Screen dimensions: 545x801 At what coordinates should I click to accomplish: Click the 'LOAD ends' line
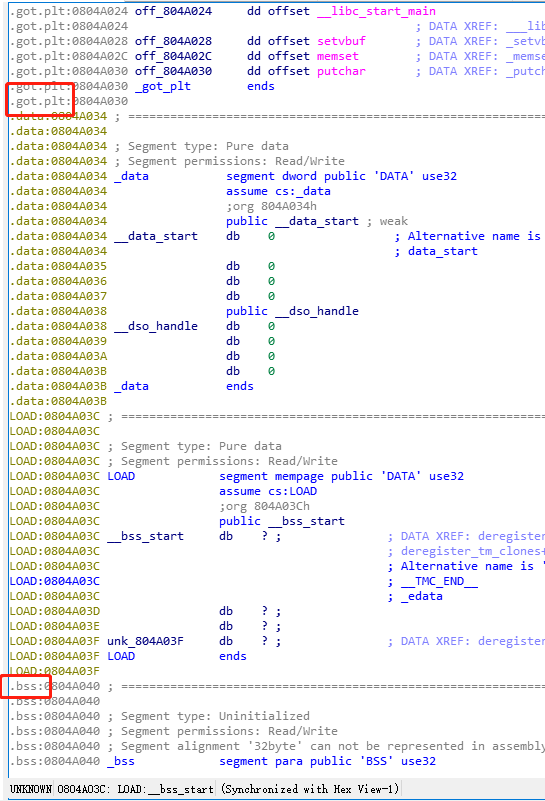(x=177, y=656)
